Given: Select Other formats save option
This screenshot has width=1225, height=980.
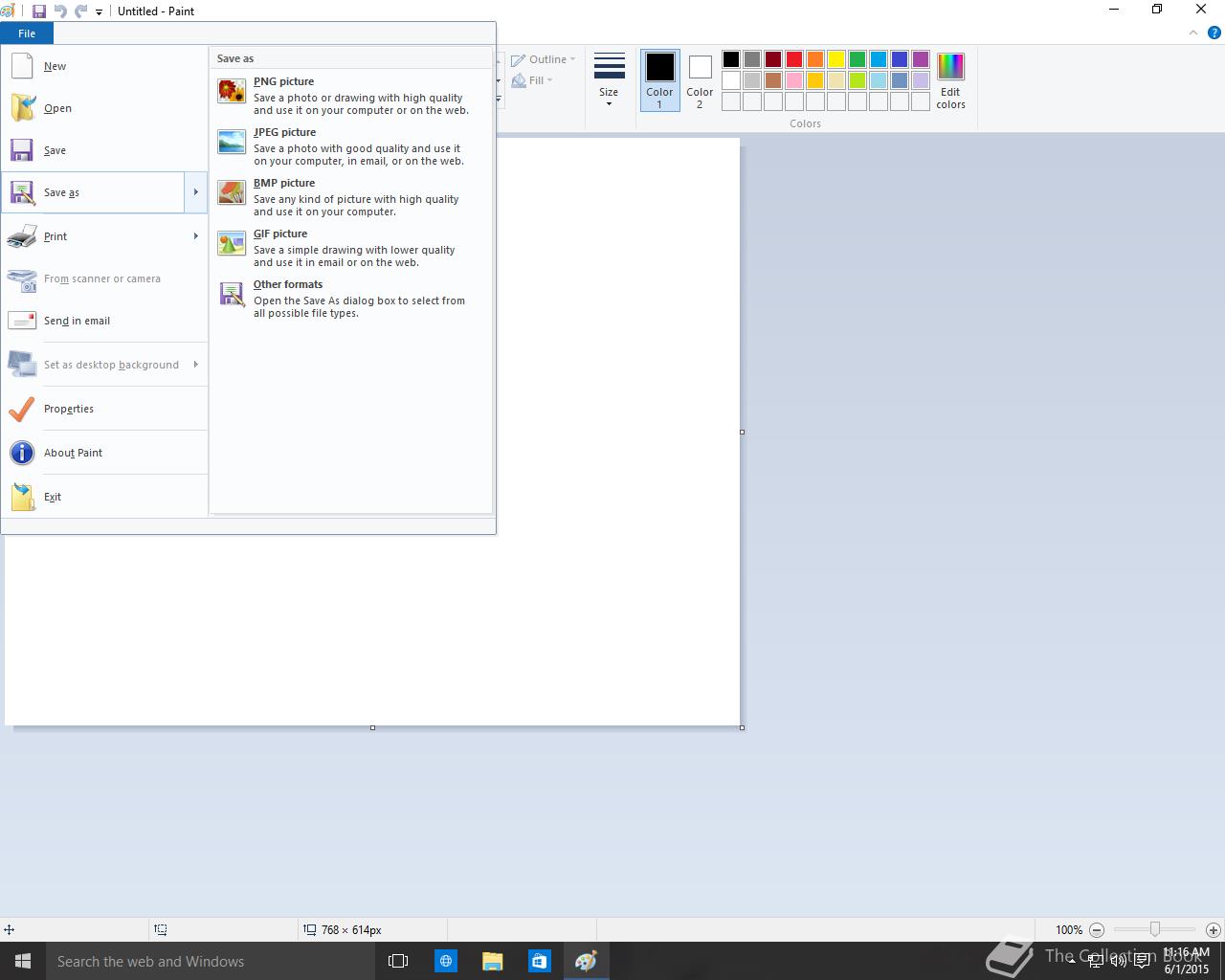Looking at the screenshot, I should [x=350, y=298].
